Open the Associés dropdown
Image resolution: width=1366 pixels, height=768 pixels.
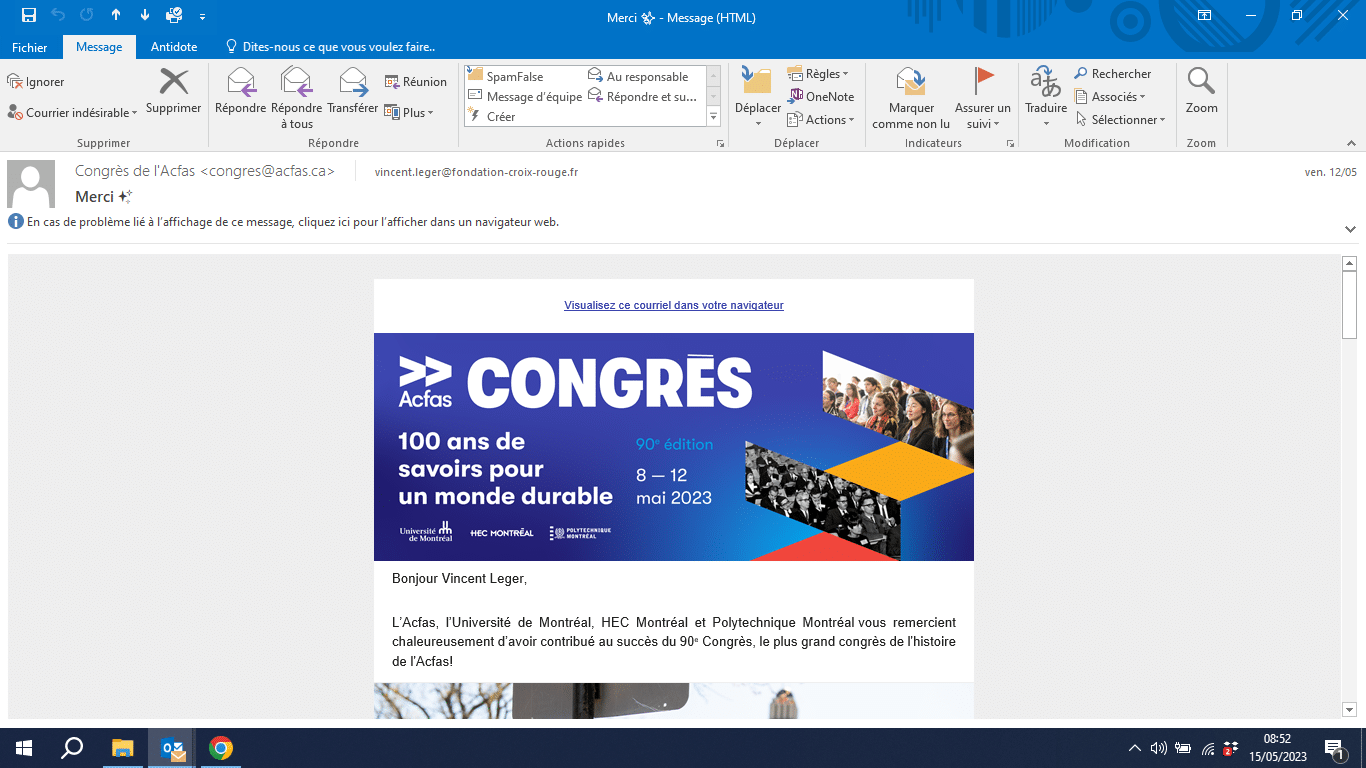pos(1110,97)
